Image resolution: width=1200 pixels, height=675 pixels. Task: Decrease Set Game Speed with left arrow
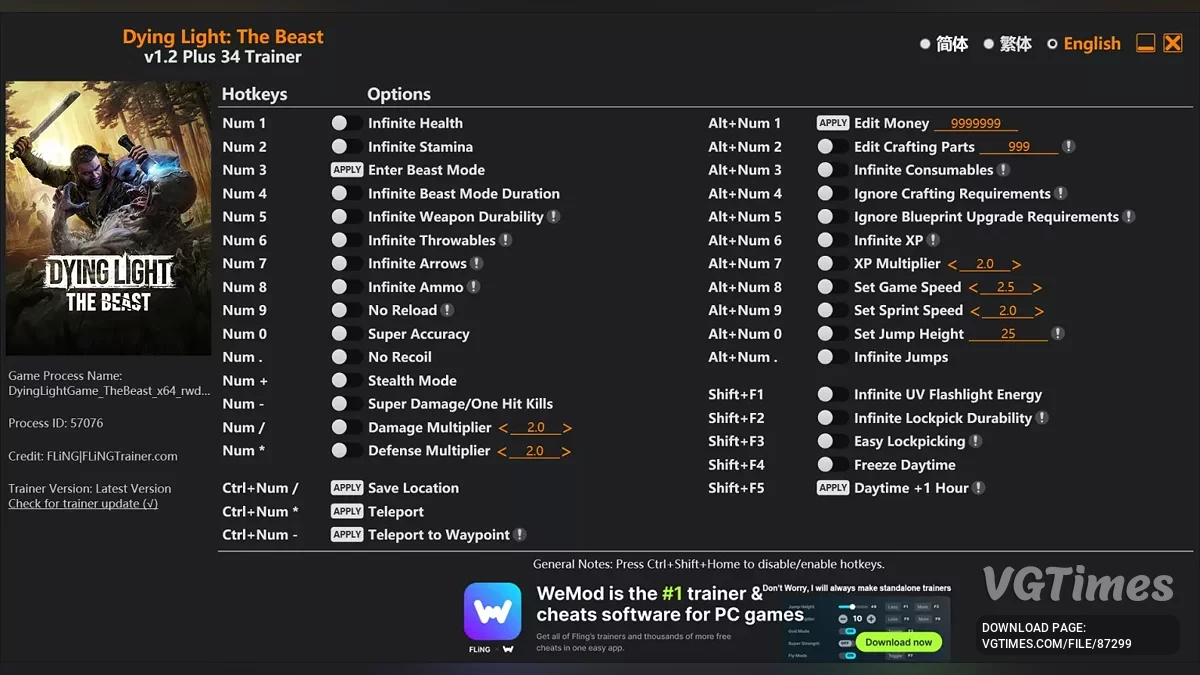(973, 288)
